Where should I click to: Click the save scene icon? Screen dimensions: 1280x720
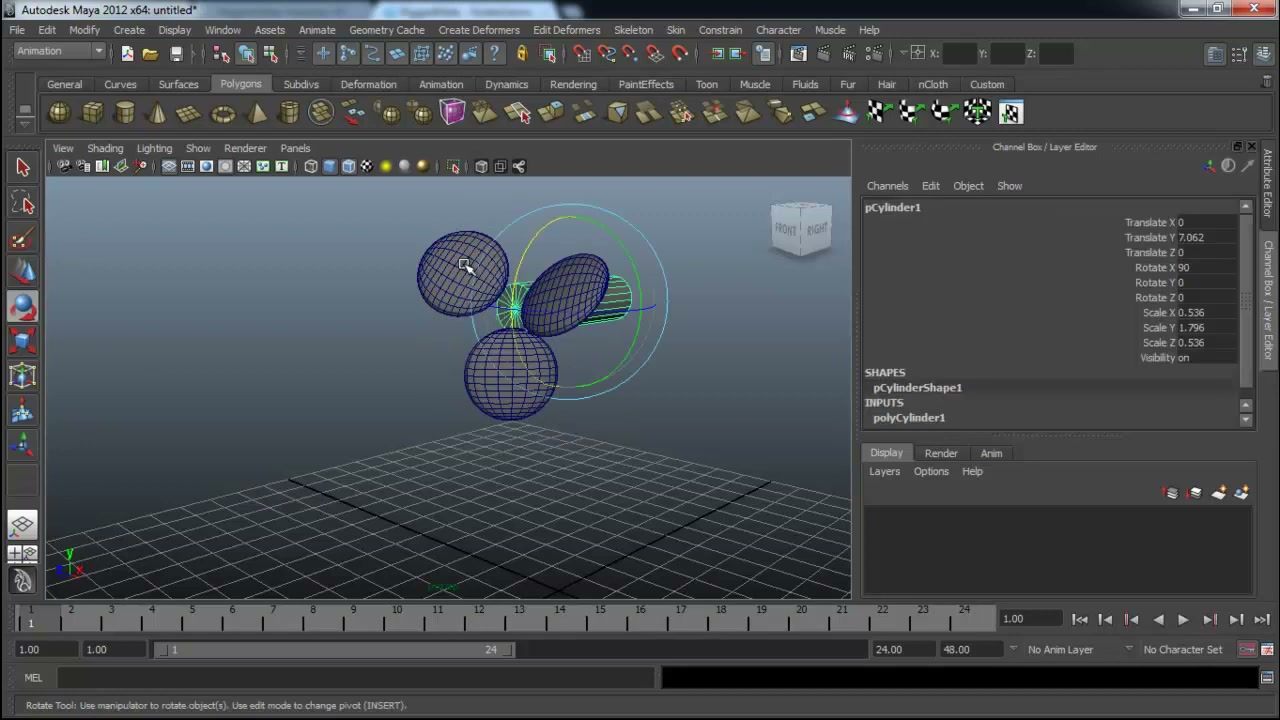pos(176,53)
